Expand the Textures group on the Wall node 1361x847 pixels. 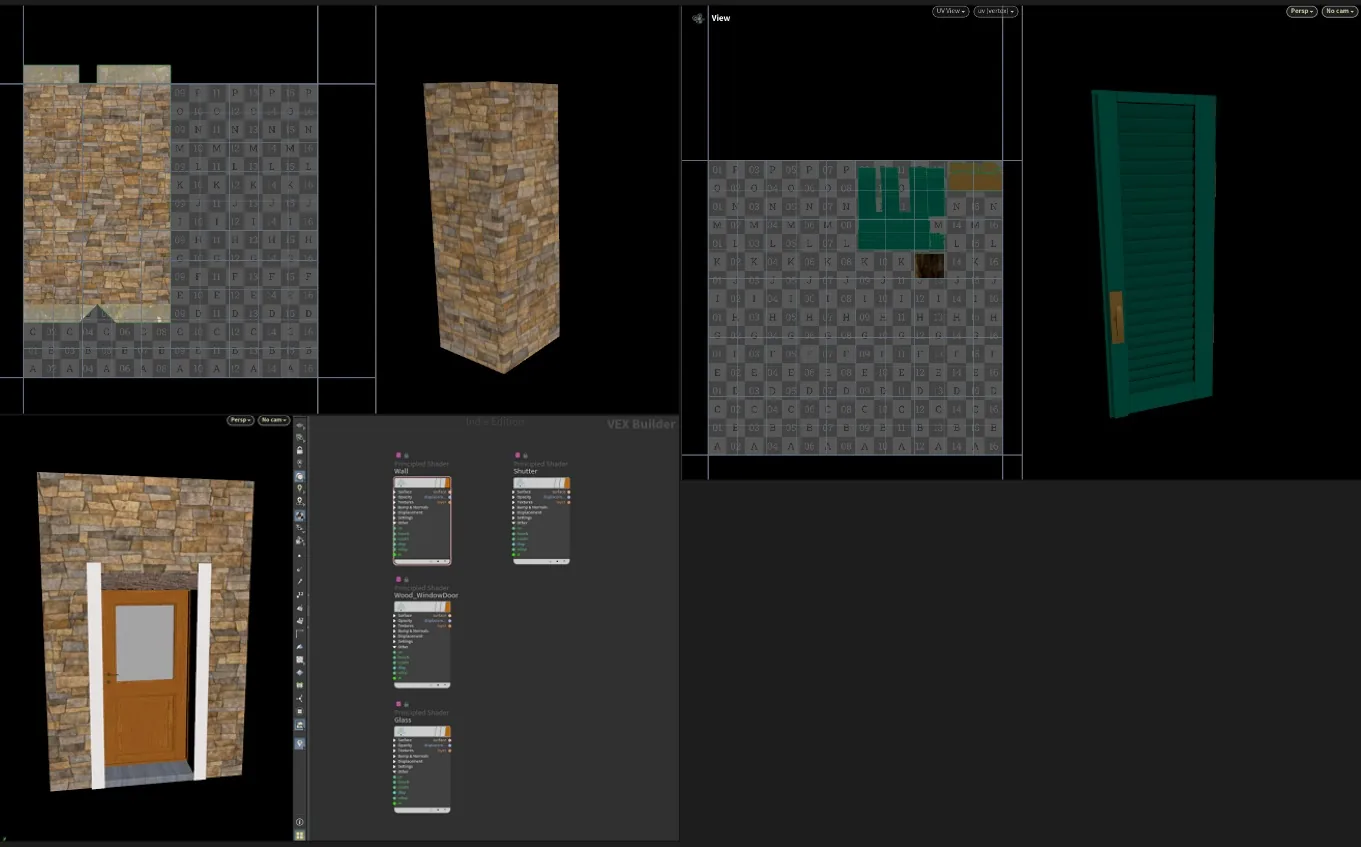pos(395,502)
